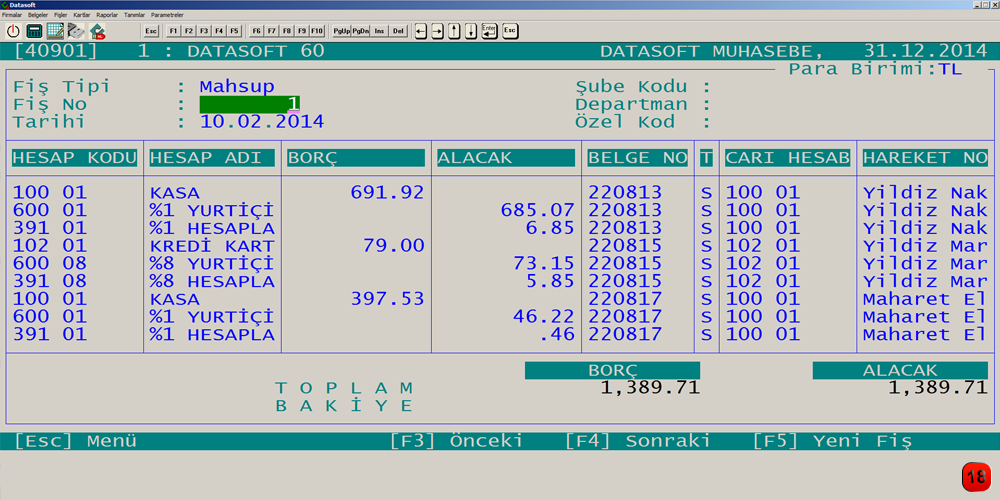Open the Parametreler menu
This screenshot has width=1000, height=500.
click(x=167, y=14)
